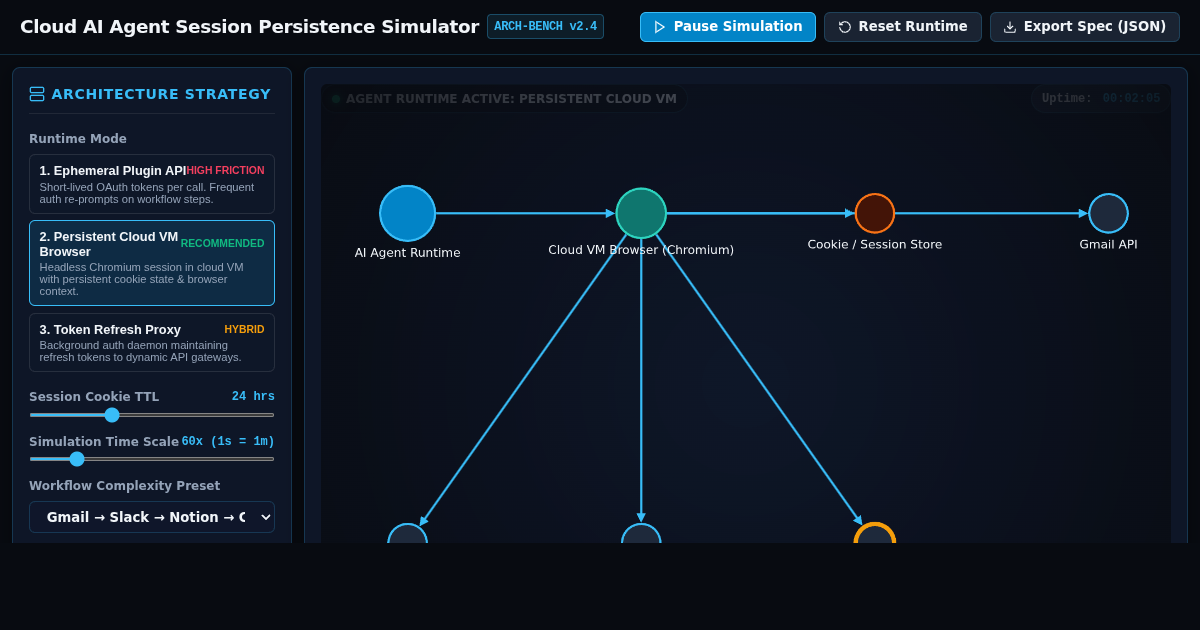1200x630 pixels.
Task: Click the Session Cookie TTL slider handle
Action: click(x=112, y=415)
